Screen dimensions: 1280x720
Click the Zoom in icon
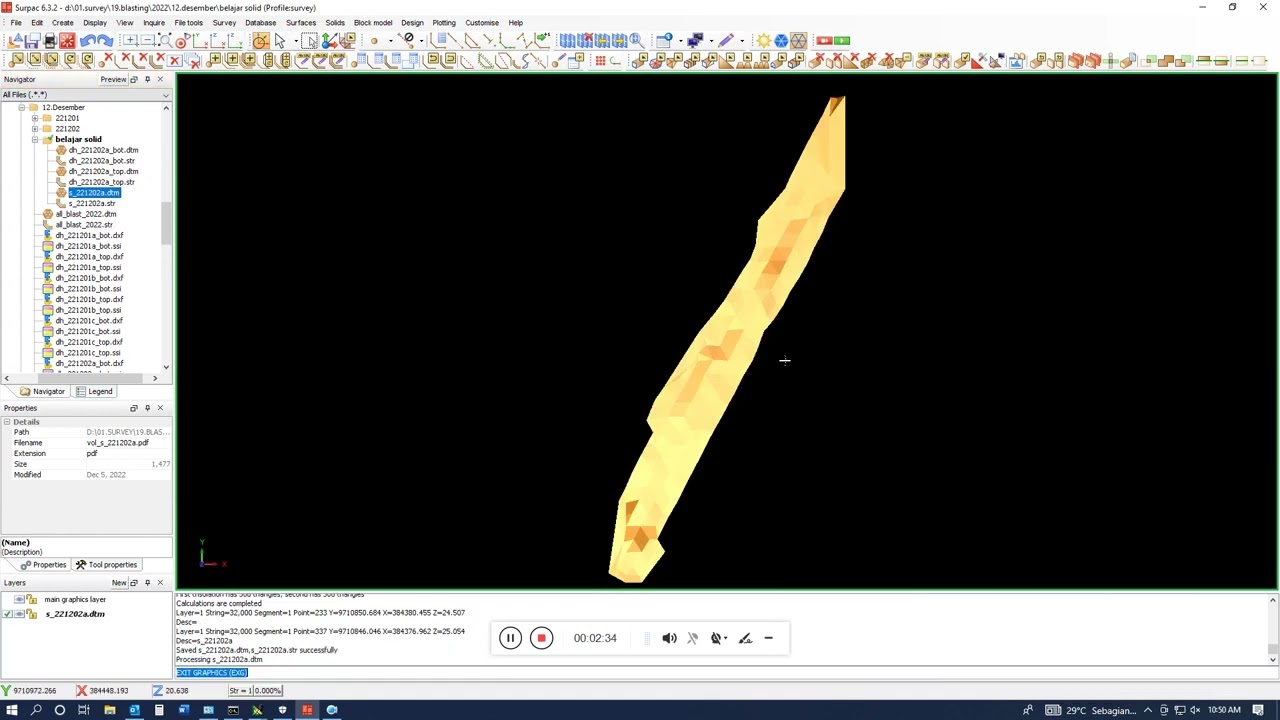point(130,40)
